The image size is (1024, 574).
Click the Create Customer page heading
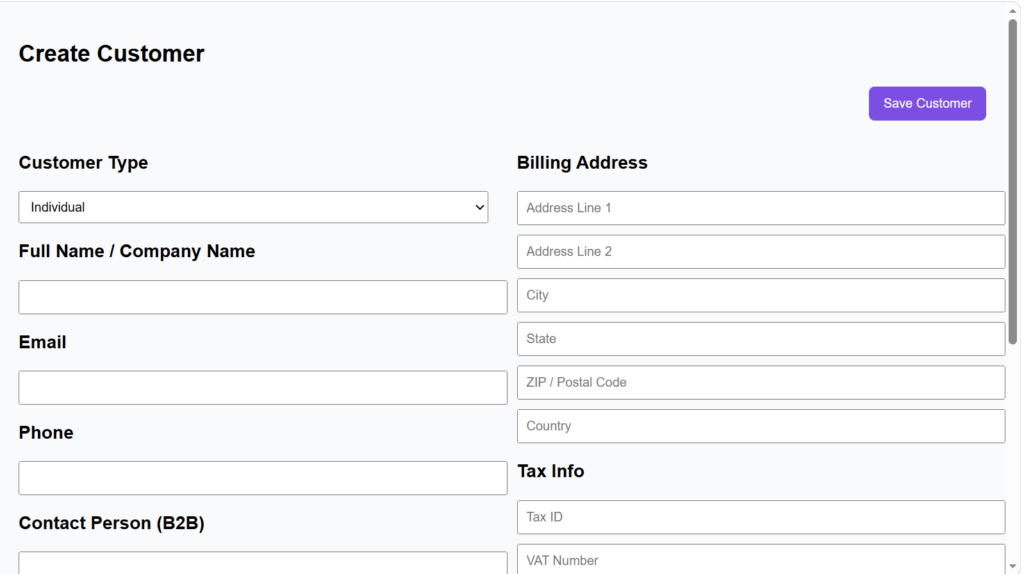click(x=111, y=54)
